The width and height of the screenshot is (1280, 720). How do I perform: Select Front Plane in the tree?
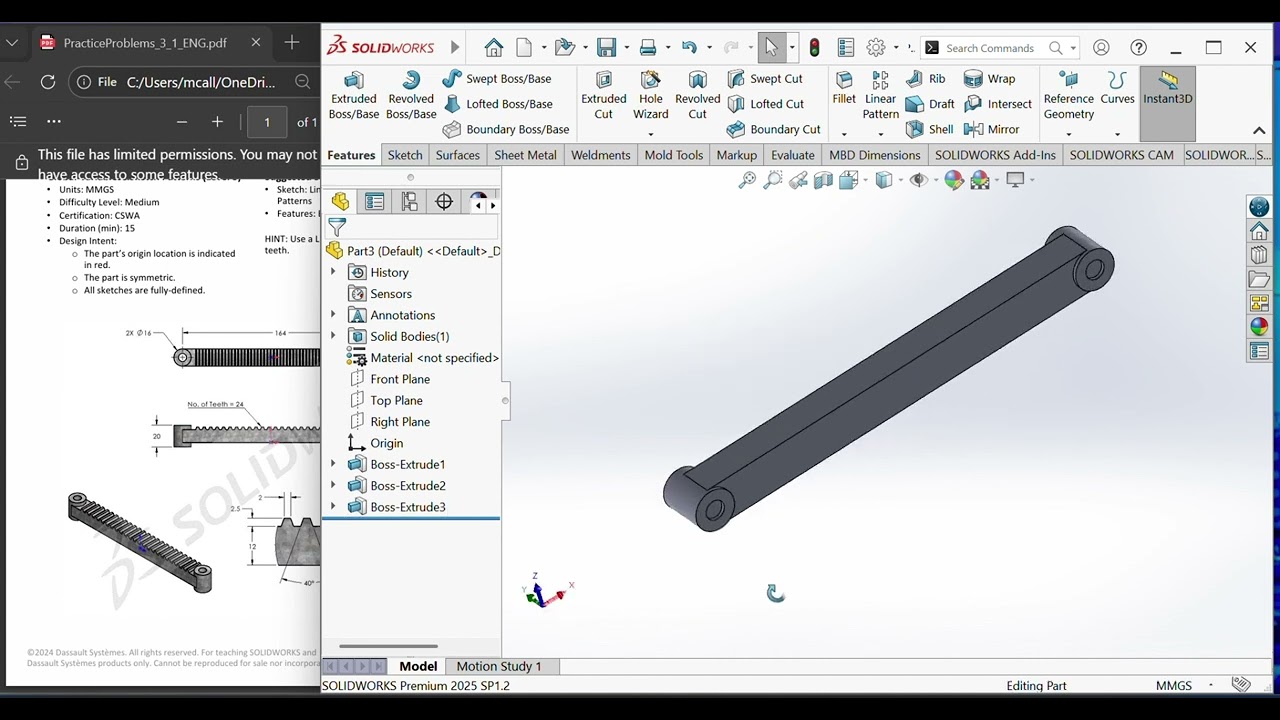(400, 379)
